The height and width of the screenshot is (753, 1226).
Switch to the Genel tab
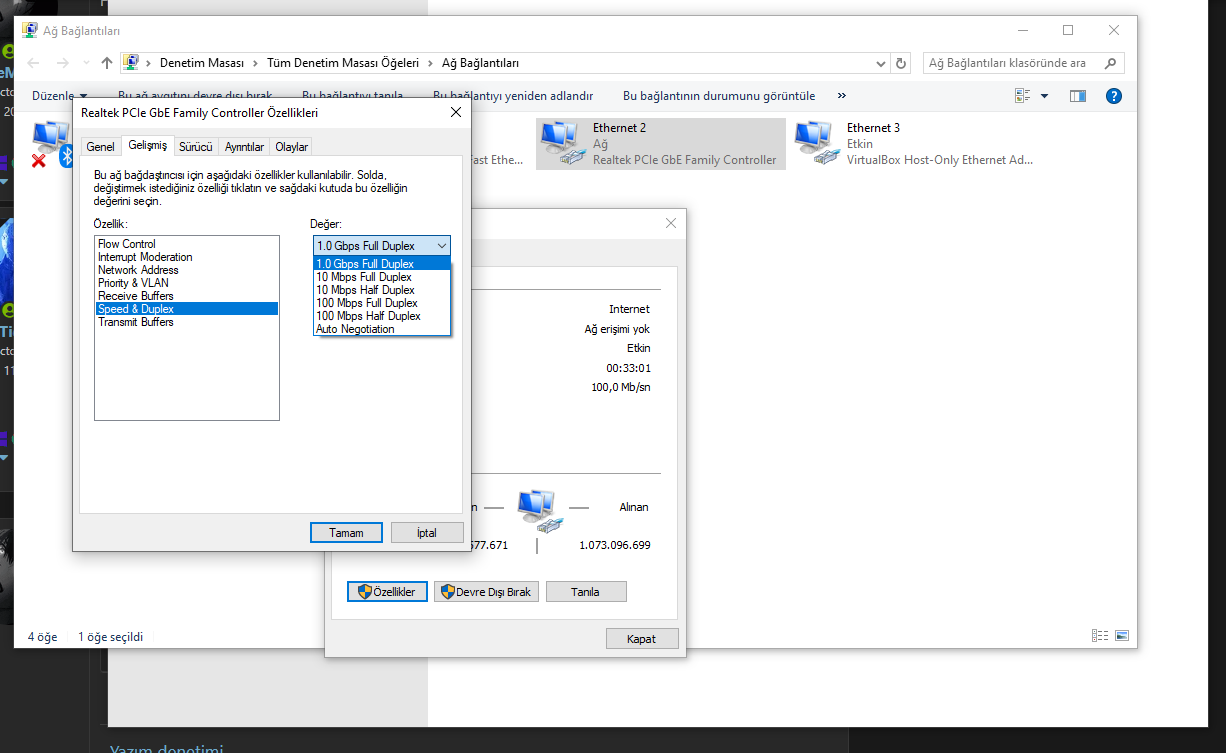100,147
